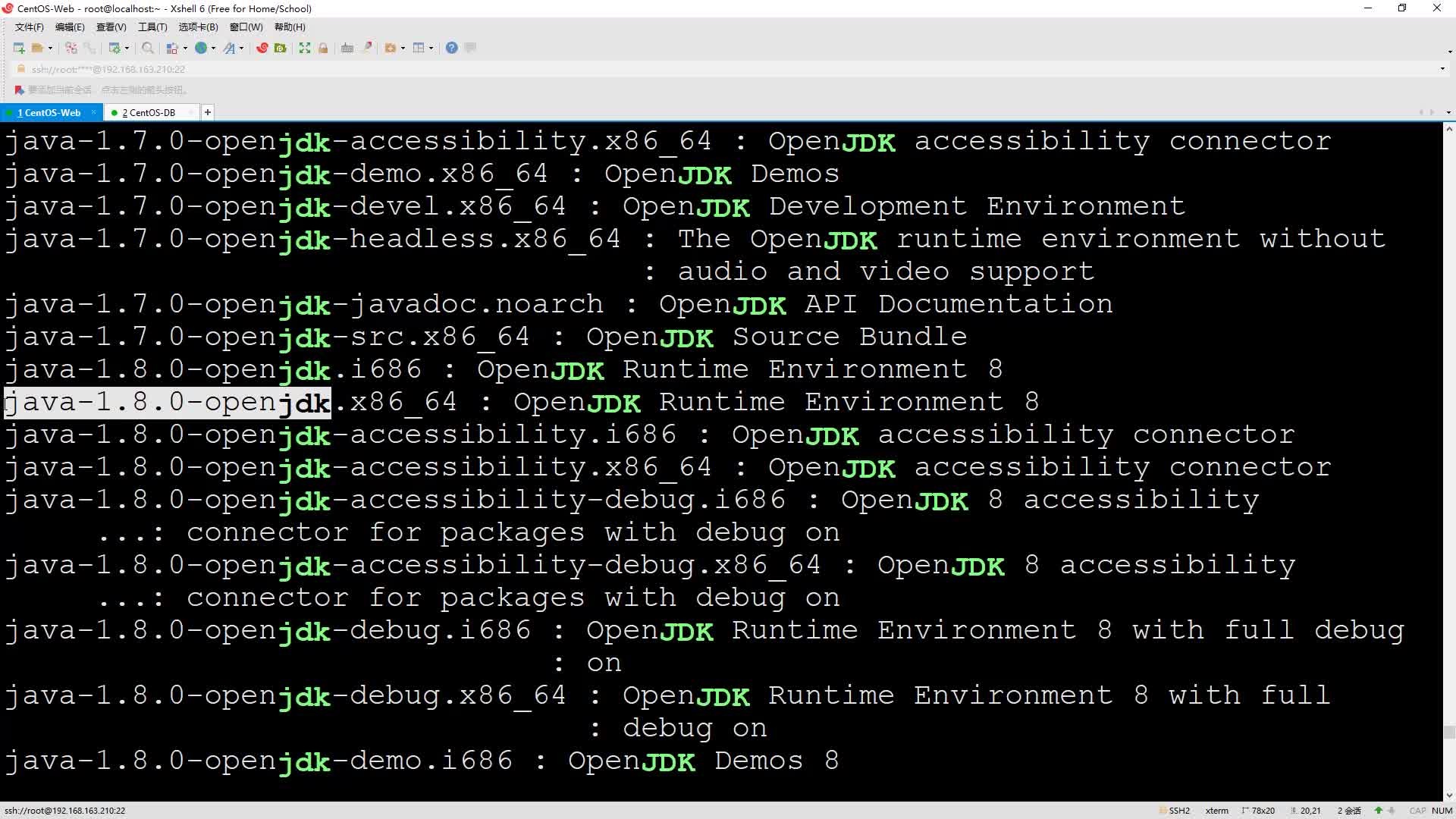1456x819 pixels.
Task: Close the 1 CentOS-Web tab
Action: [x=93, y=112]
